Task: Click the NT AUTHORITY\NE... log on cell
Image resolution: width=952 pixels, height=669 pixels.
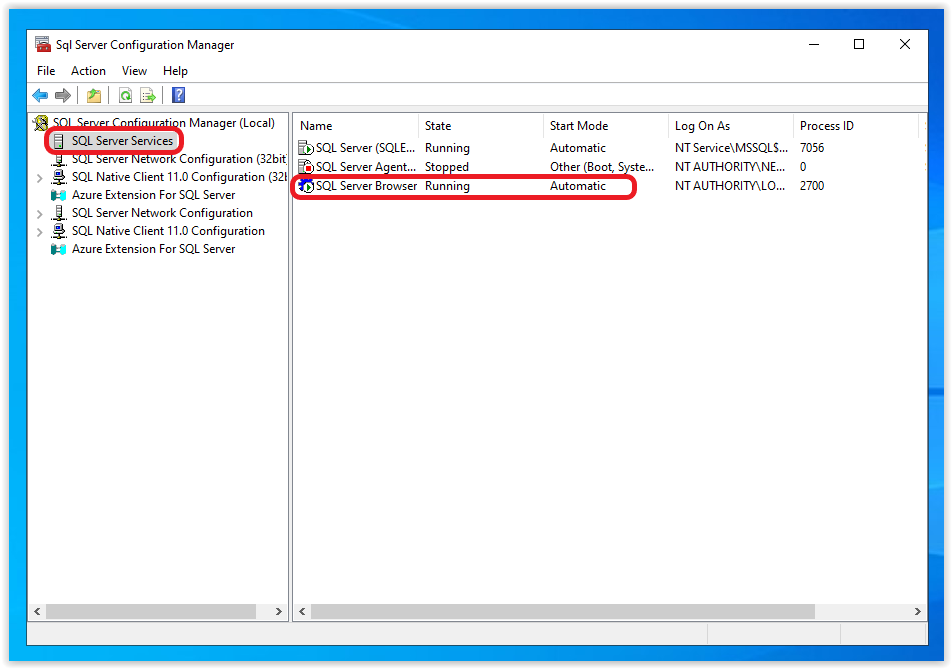Action: click(x=730, y=166)
